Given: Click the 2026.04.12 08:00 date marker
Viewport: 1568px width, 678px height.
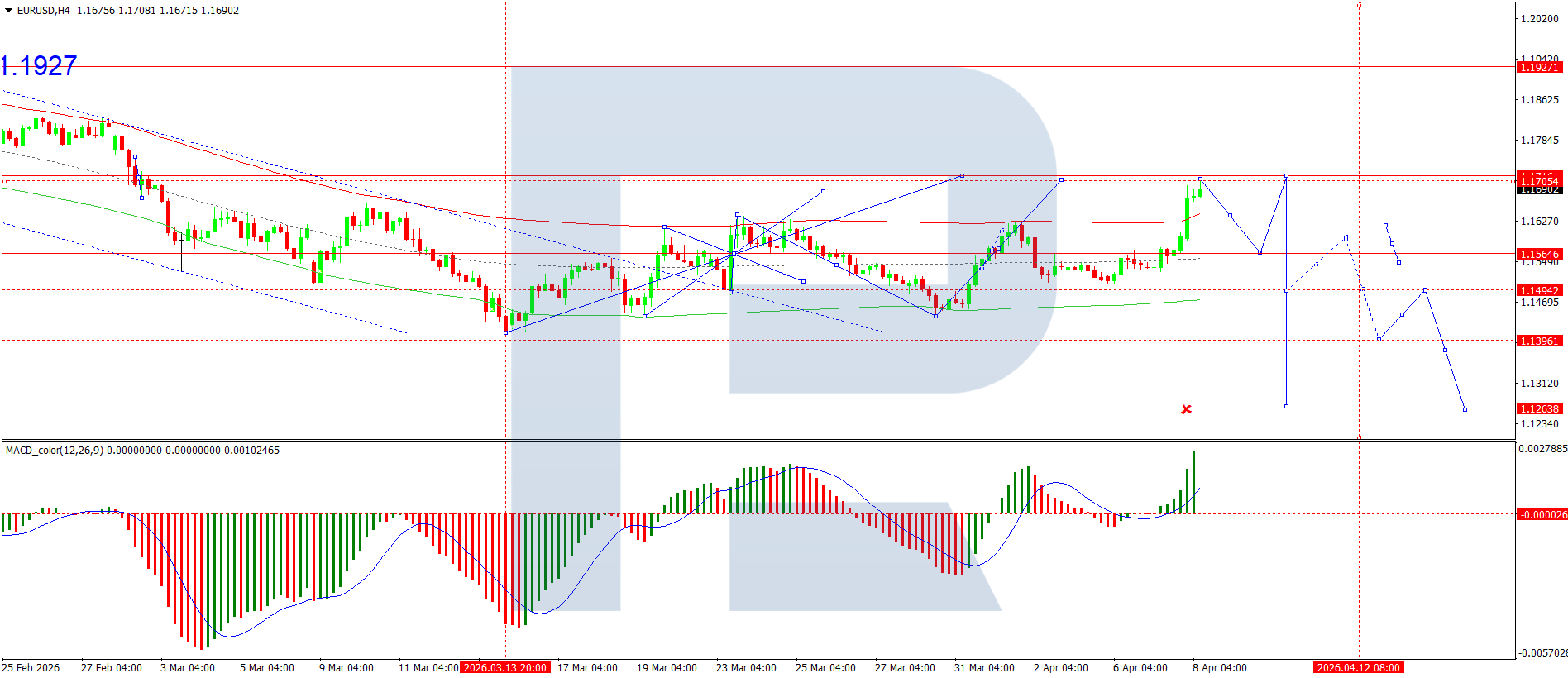Looking at the screenshot, I should [1359, 668].
